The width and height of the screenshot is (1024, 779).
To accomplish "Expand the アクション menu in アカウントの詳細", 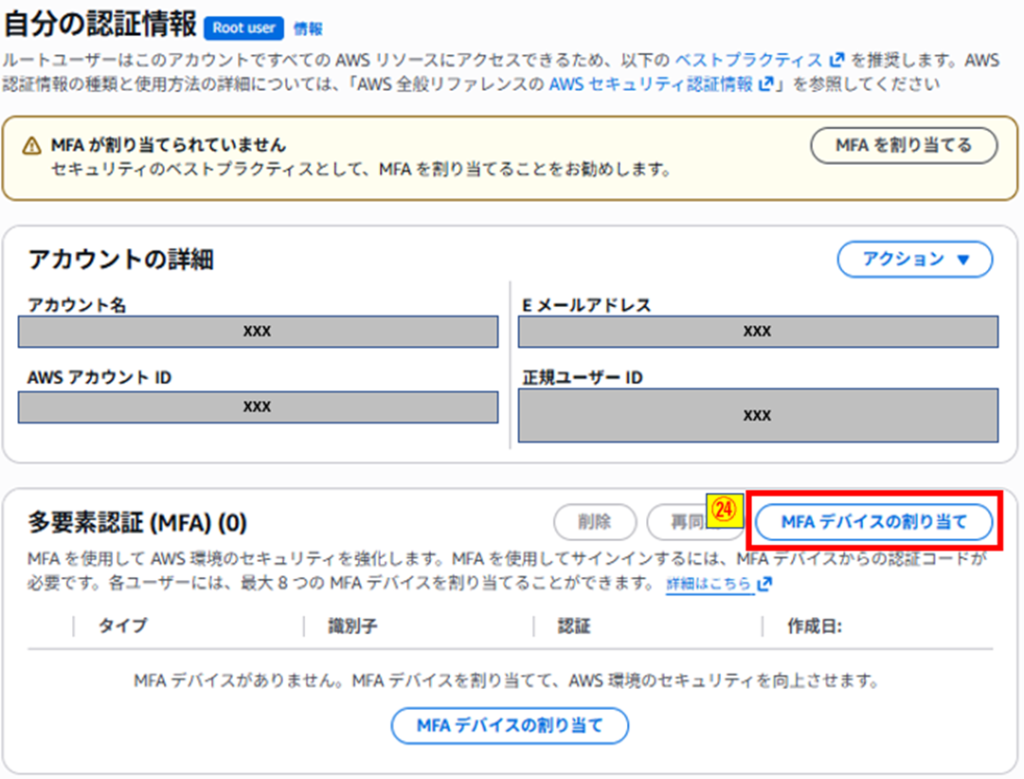I will (x=913, y=259).
